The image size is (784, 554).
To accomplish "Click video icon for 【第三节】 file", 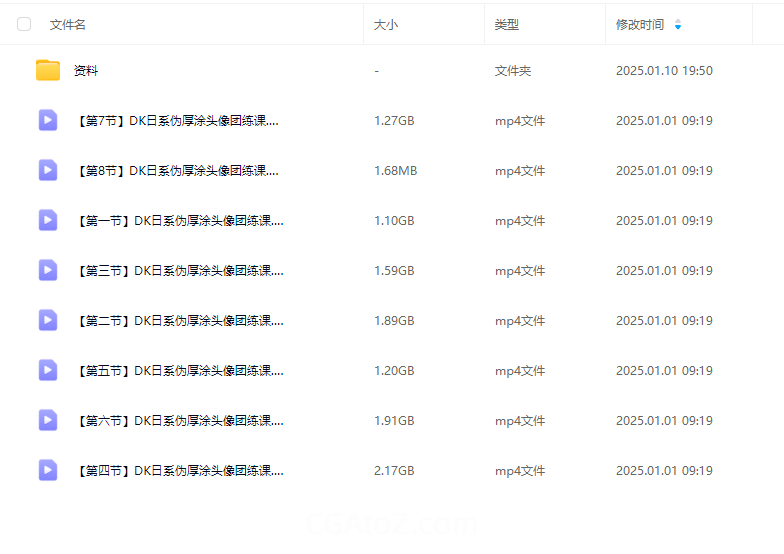I will (x=48, y=270).
